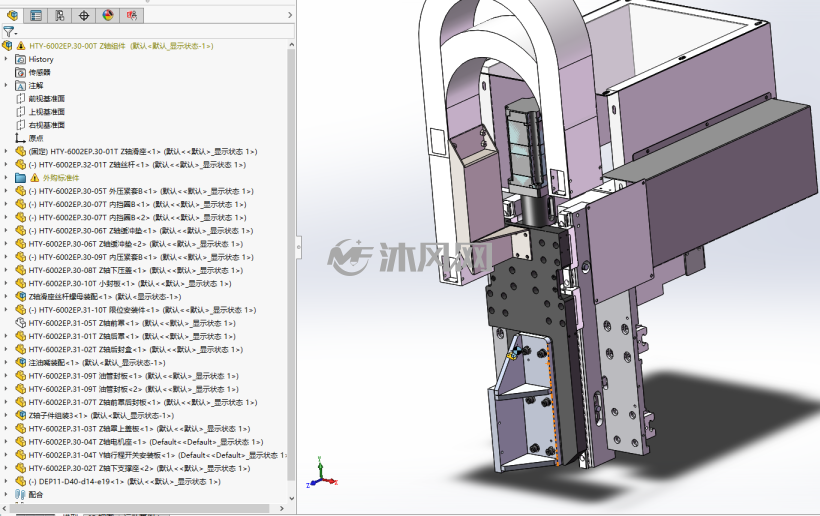Expand the History node

point(6,59)
